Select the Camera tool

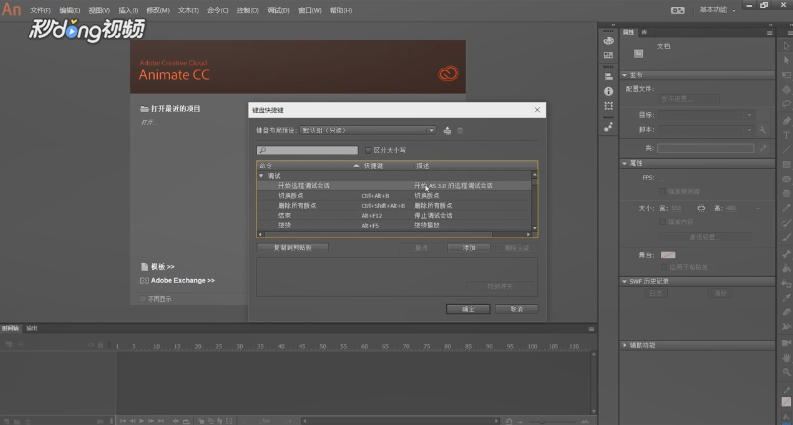(786, 343)
